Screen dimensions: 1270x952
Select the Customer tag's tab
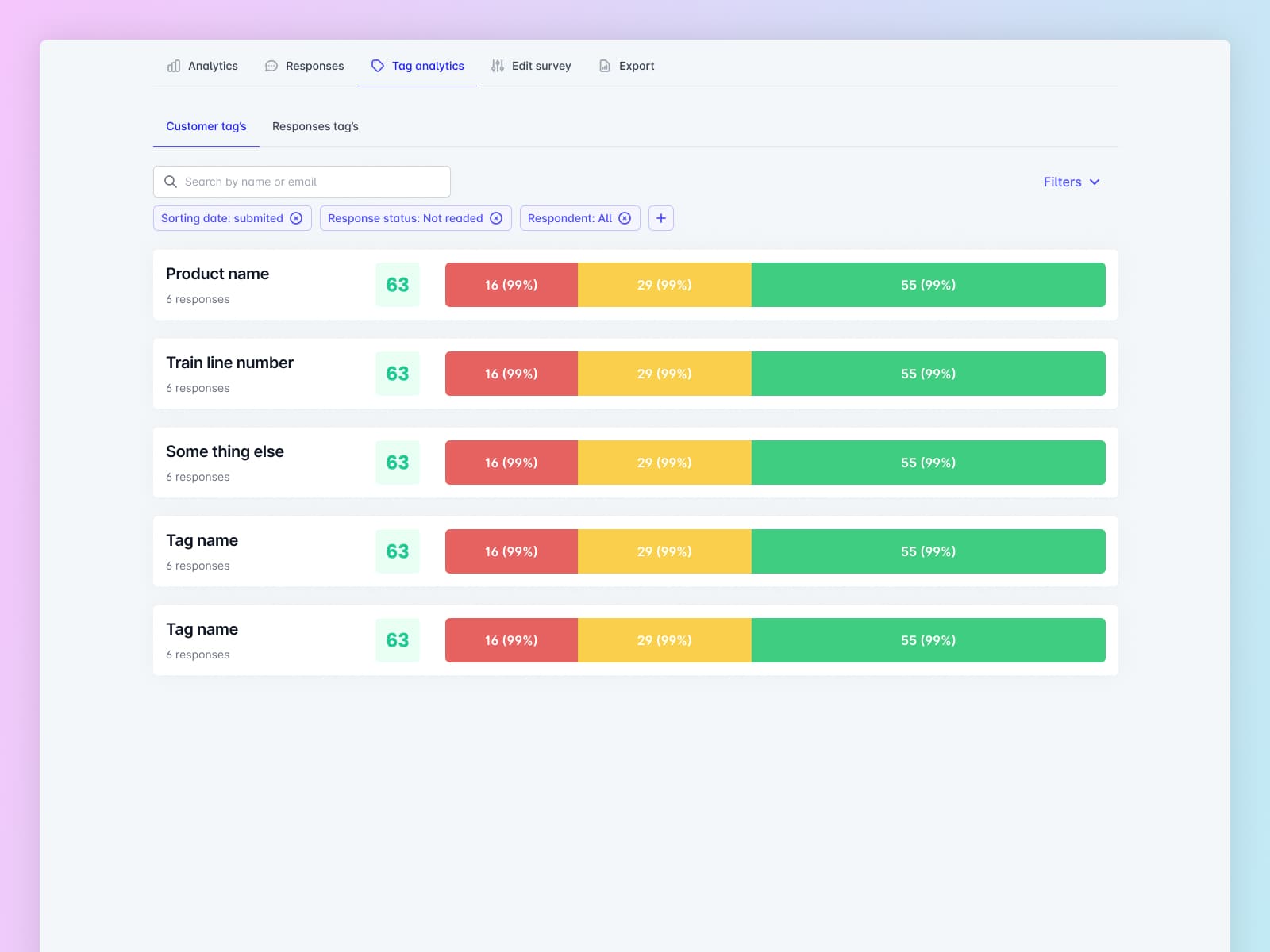coord(206,126)
